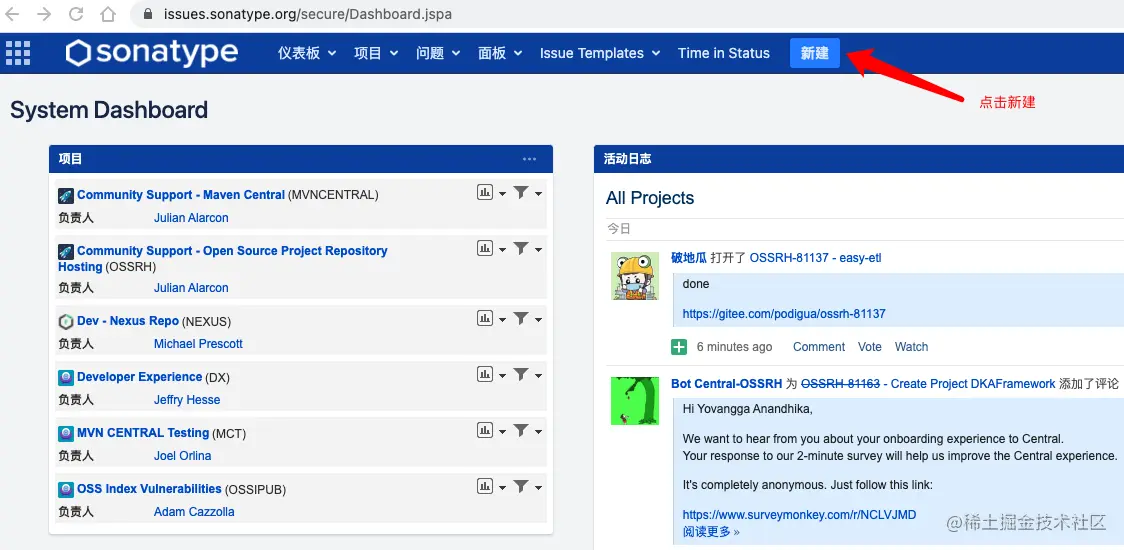Open the Dev - Nexus Repo project link
This screenshot has height=550, width=1124.
(x=128, y=321)
